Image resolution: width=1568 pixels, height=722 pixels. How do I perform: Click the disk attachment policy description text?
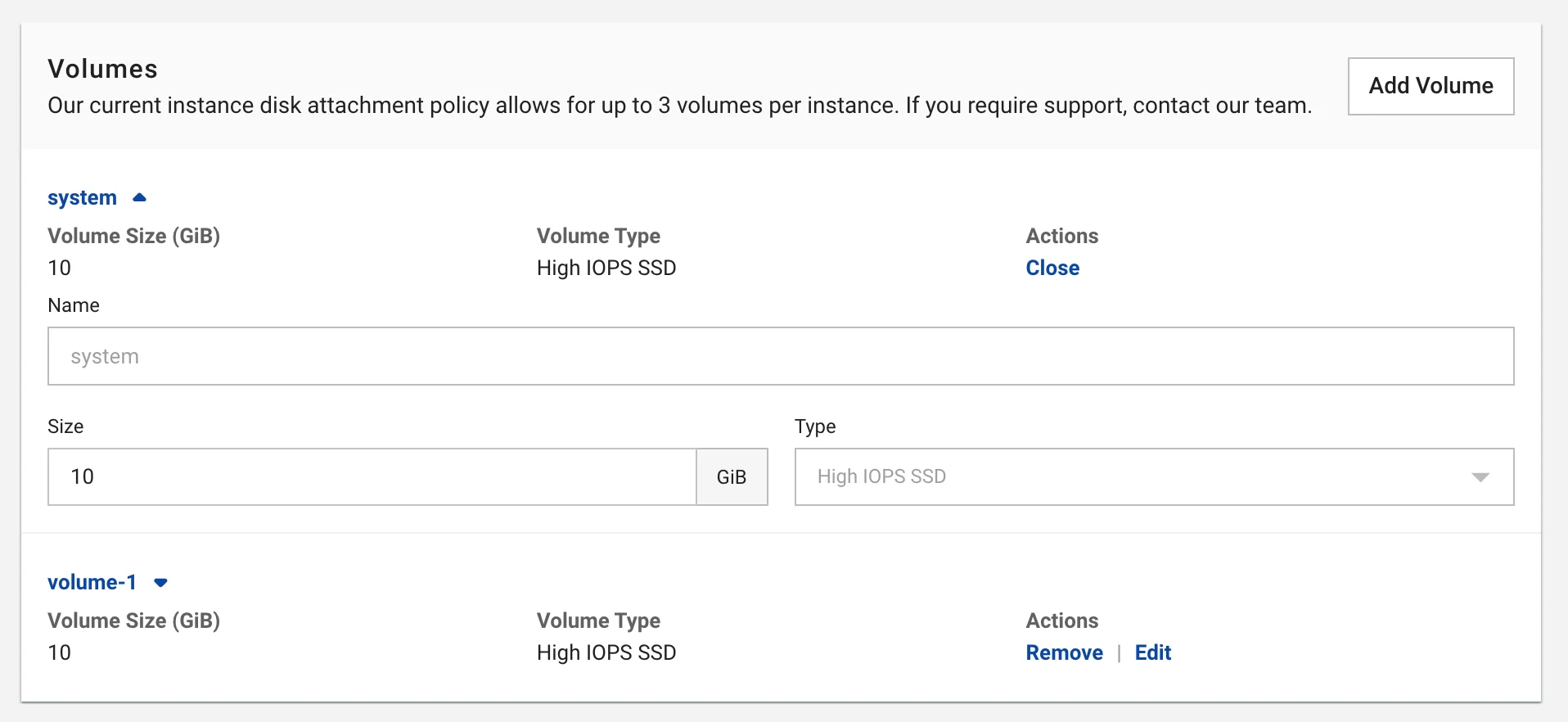coord(679,106)
